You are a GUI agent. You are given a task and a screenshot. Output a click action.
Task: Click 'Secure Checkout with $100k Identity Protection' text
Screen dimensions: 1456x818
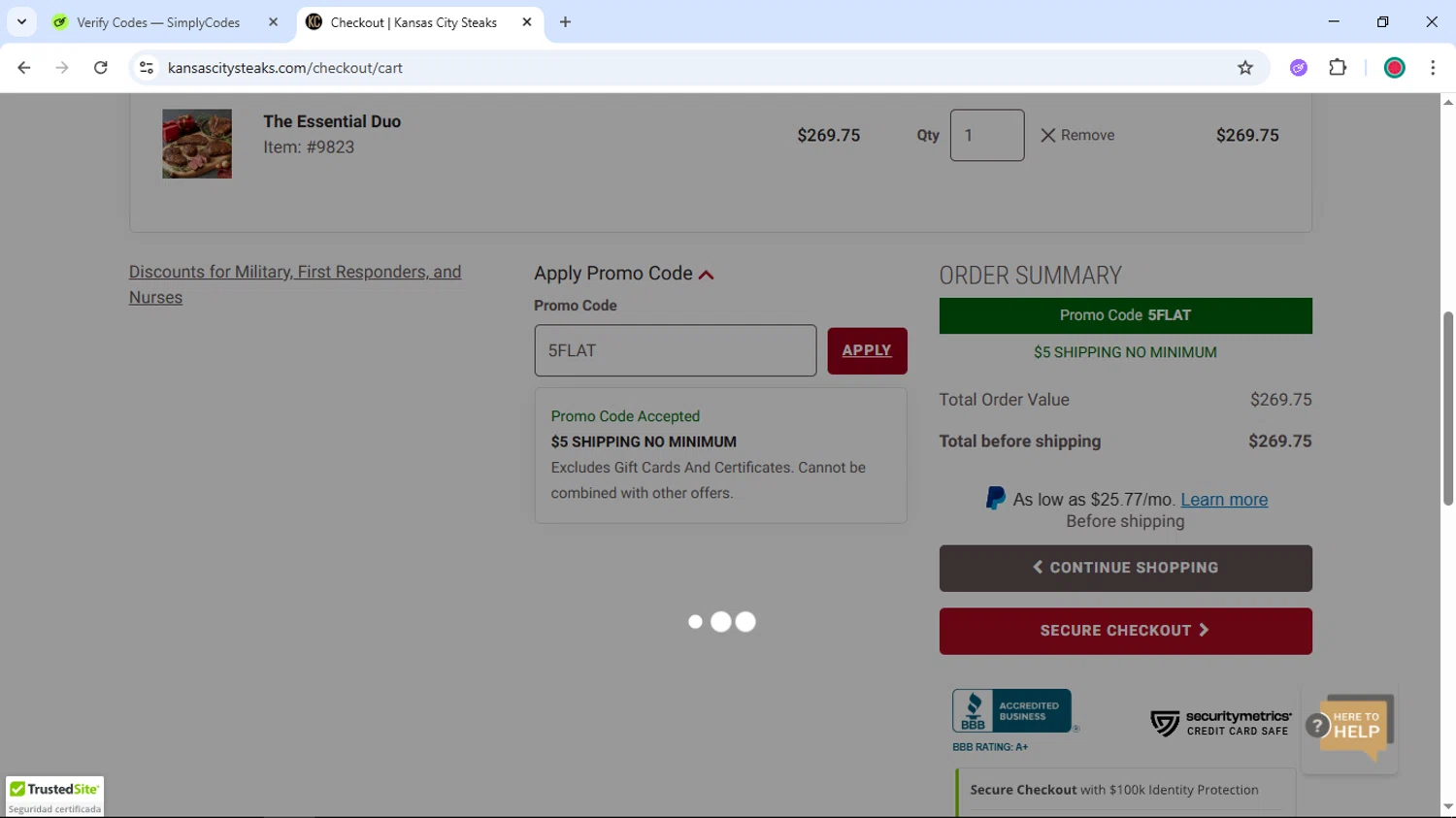click(1114, 790)
